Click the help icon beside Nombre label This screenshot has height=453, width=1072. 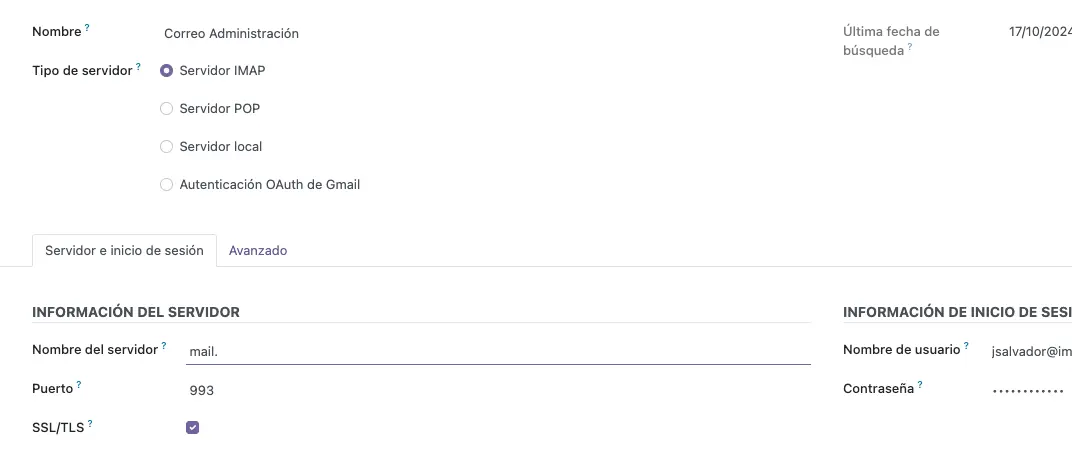click(87, 28)
